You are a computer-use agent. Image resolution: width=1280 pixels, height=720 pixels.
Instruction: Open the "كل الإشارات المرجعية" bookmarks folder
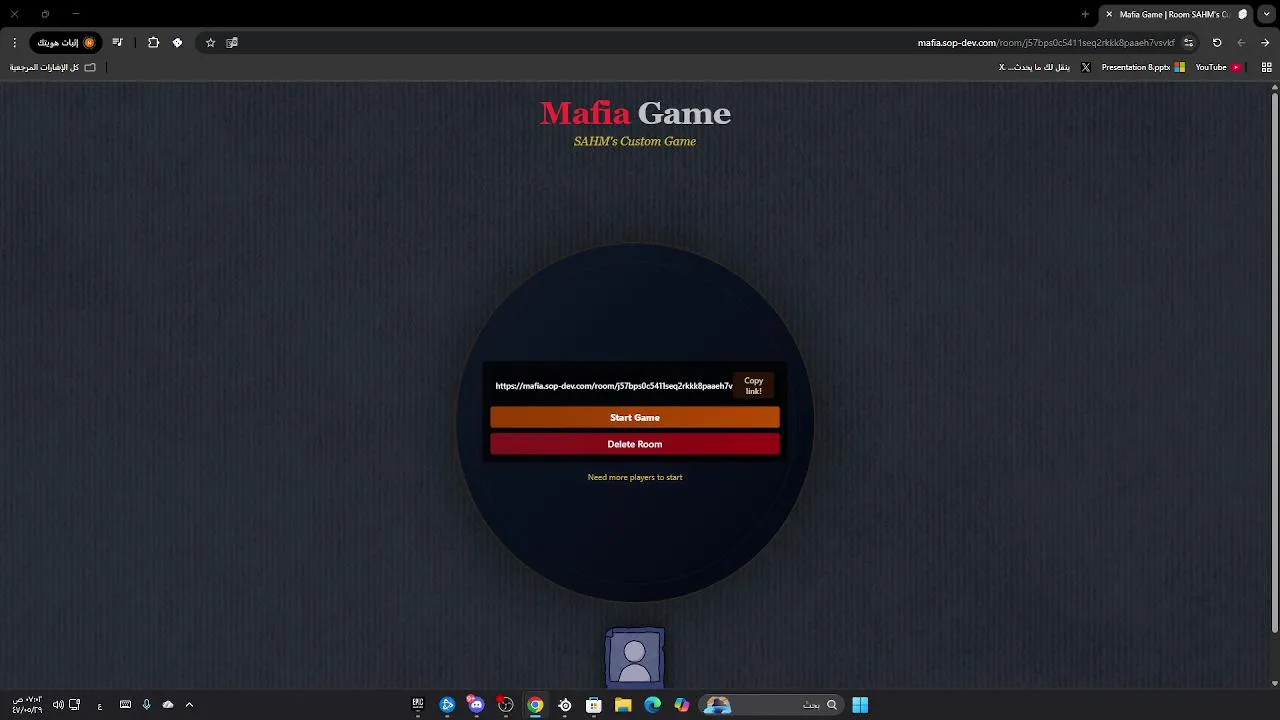pos(53,67)
